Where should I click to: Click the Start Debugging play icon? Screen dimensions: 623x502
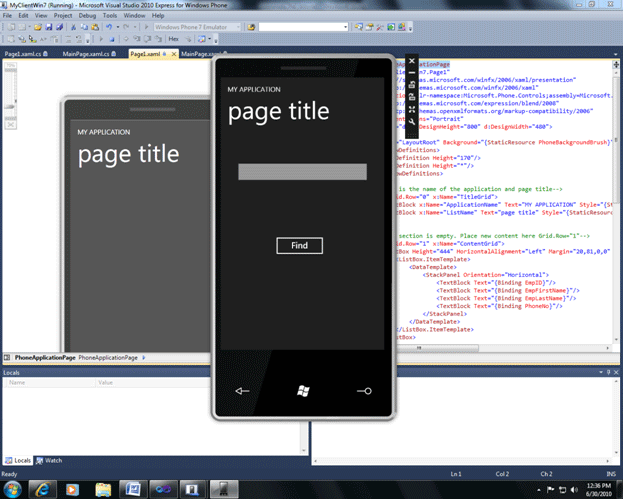click(x=147, y=27)
